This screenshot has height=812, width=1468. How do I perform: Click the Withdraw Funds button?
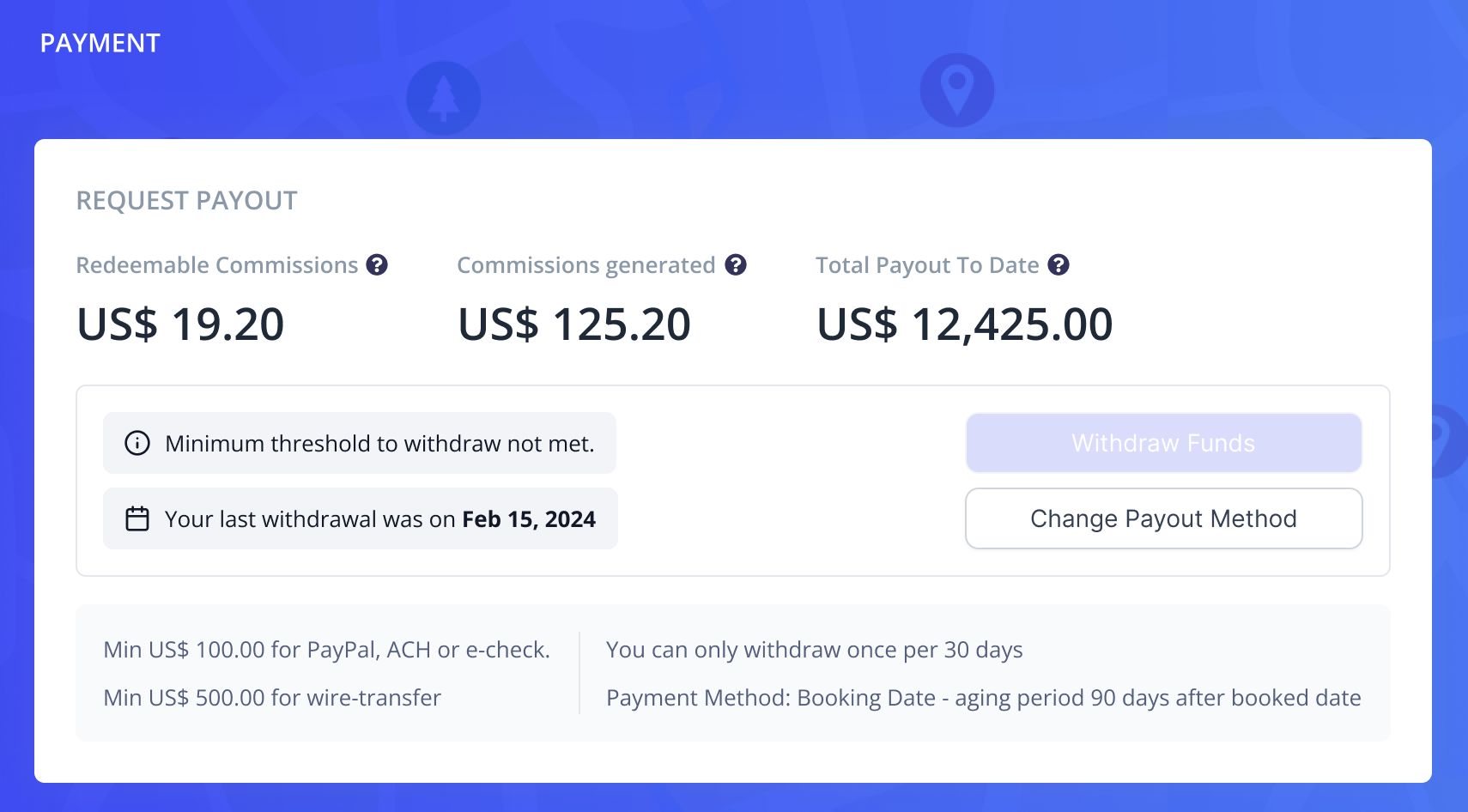[1164, 443]
